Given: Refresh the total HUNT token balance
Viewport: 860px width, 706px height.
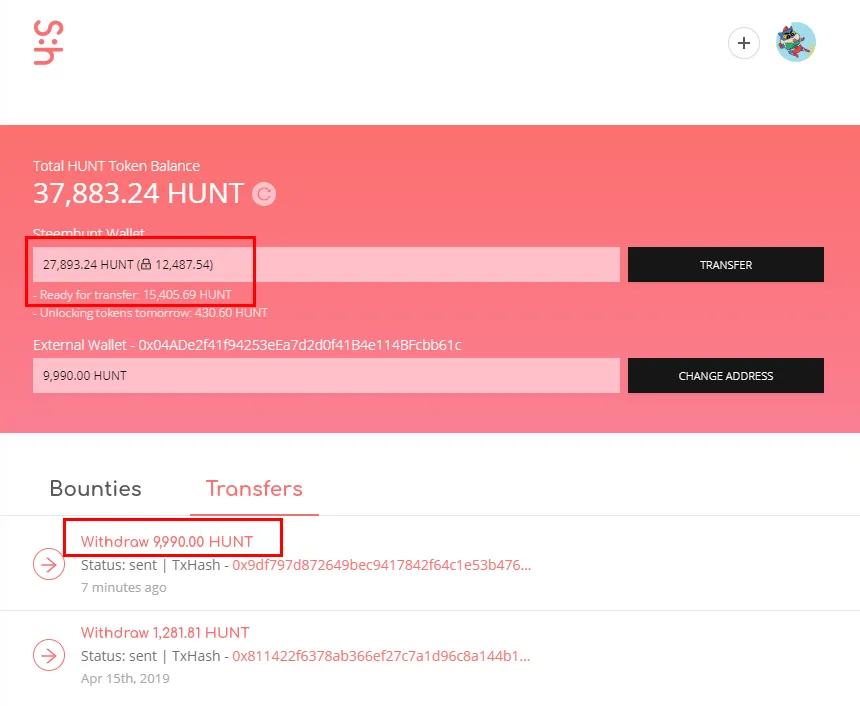Looking at the screenshot, I should [x=264, y=194].
